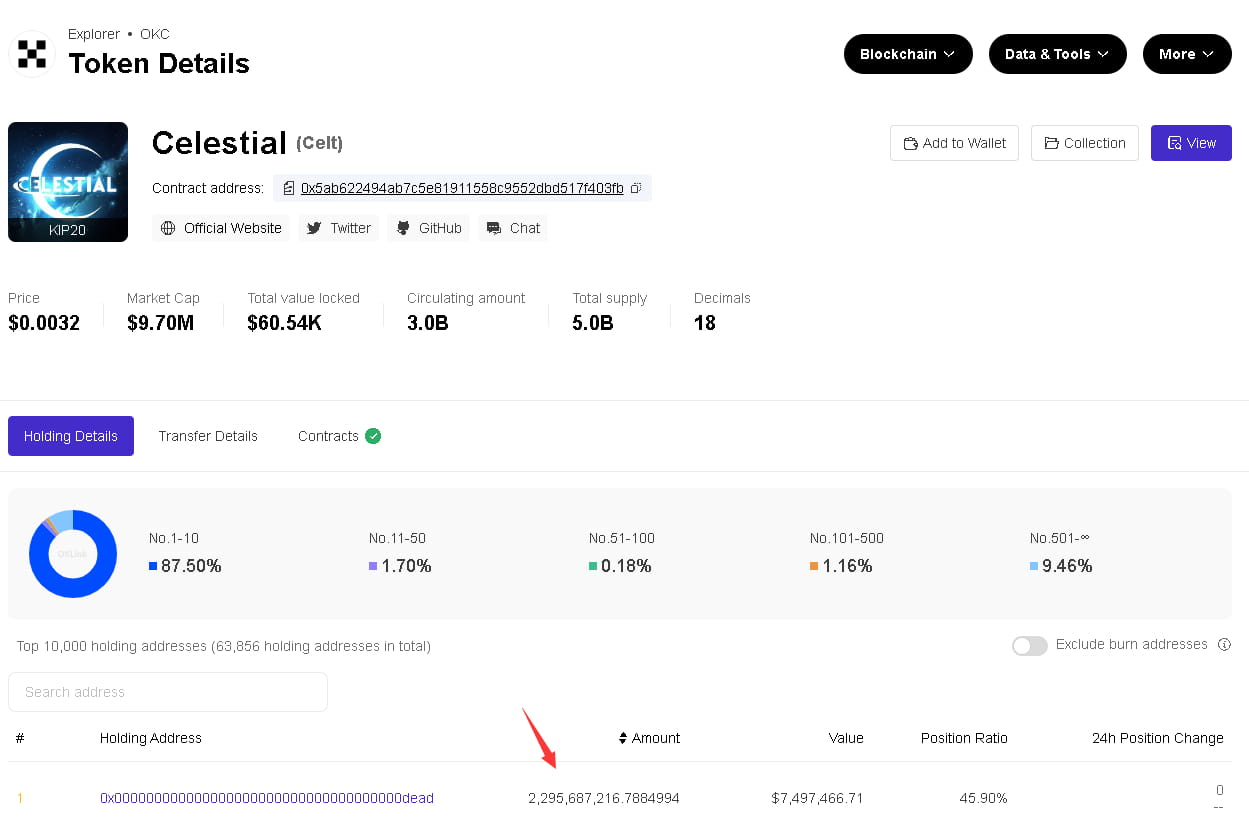Expand the Blockchain dropdown menu
Image resolution: width=1249 pixels, height=832 pixels.
coord(908,54)
